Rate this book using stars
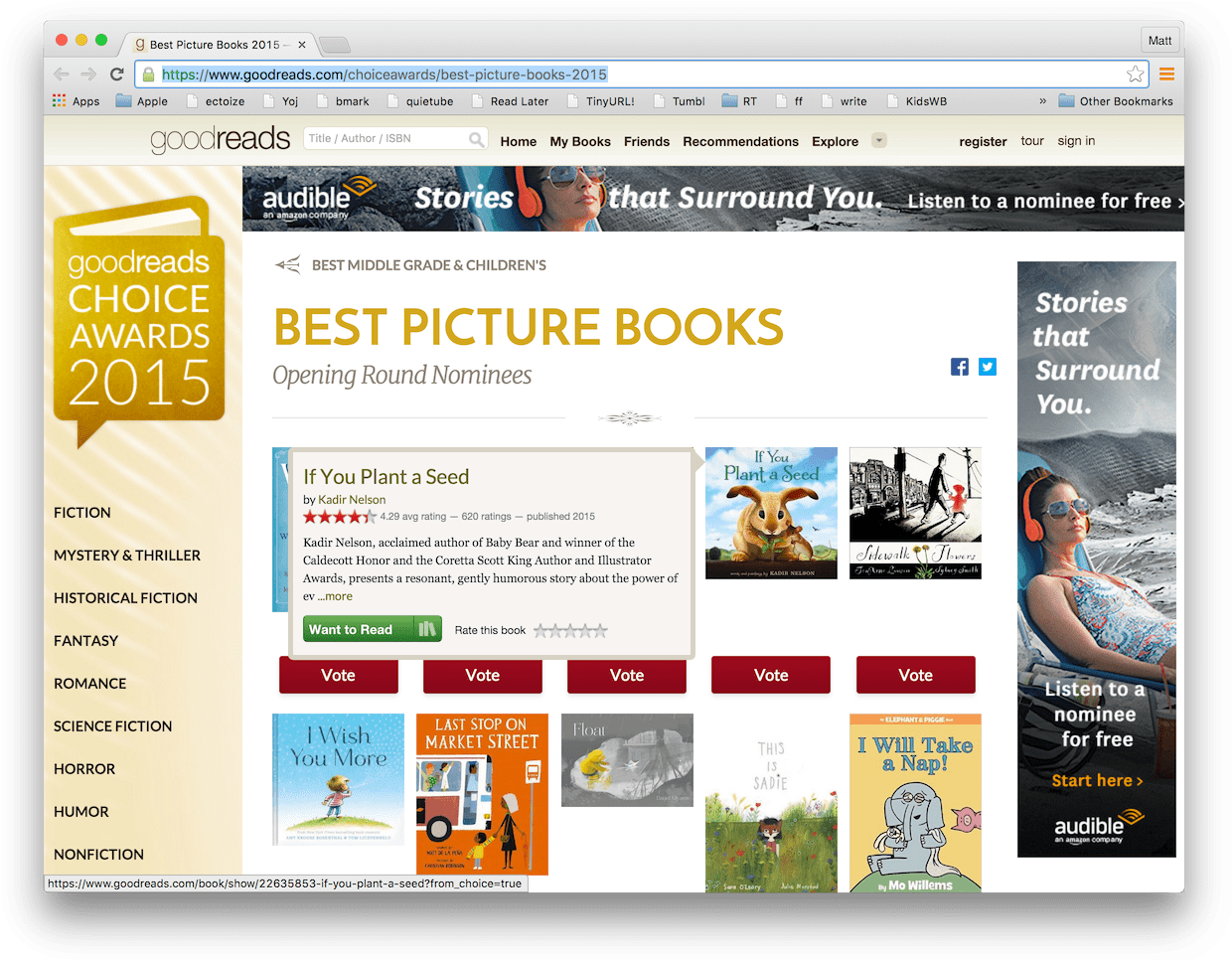This screenshot has height=960, width=1232. 570,630
